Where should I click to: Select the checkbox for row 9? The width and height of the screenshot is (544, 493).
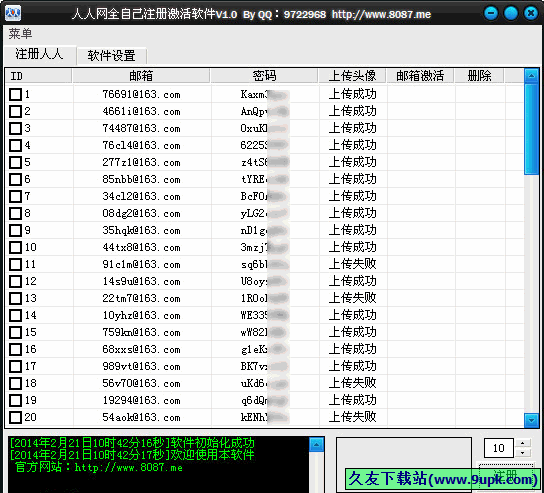click(15, 230)
